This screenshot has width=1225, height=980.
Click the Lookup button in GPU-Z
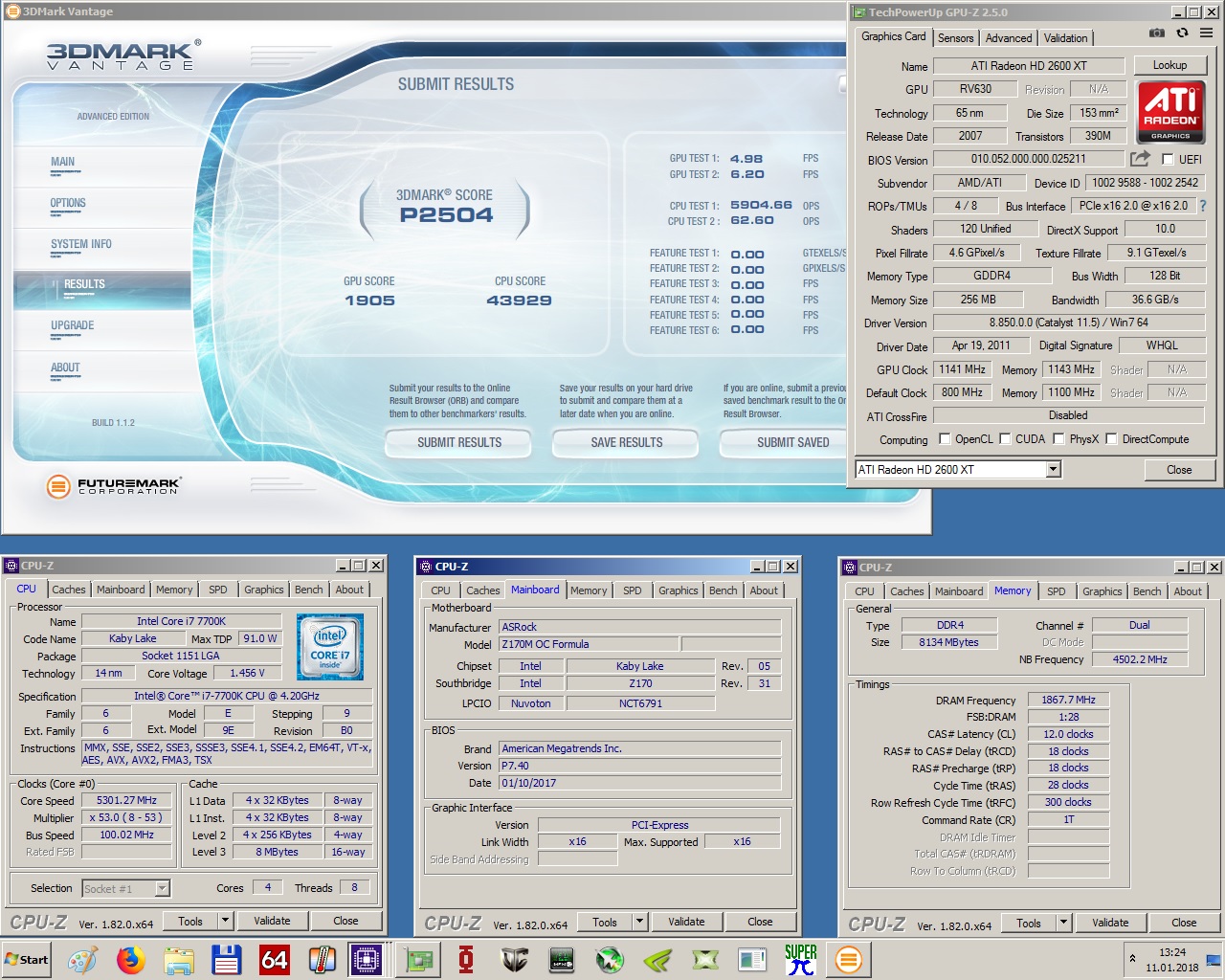click(x=1169, y=65)
